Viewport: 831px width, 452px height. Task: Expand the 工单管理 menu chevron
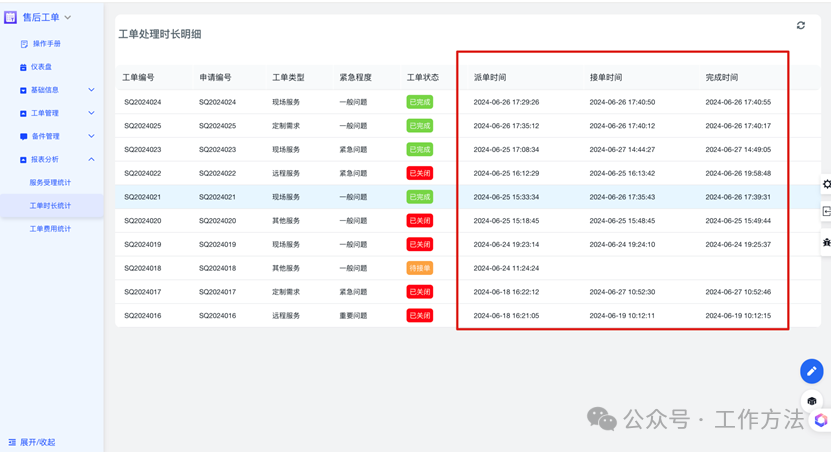point(91,113)
